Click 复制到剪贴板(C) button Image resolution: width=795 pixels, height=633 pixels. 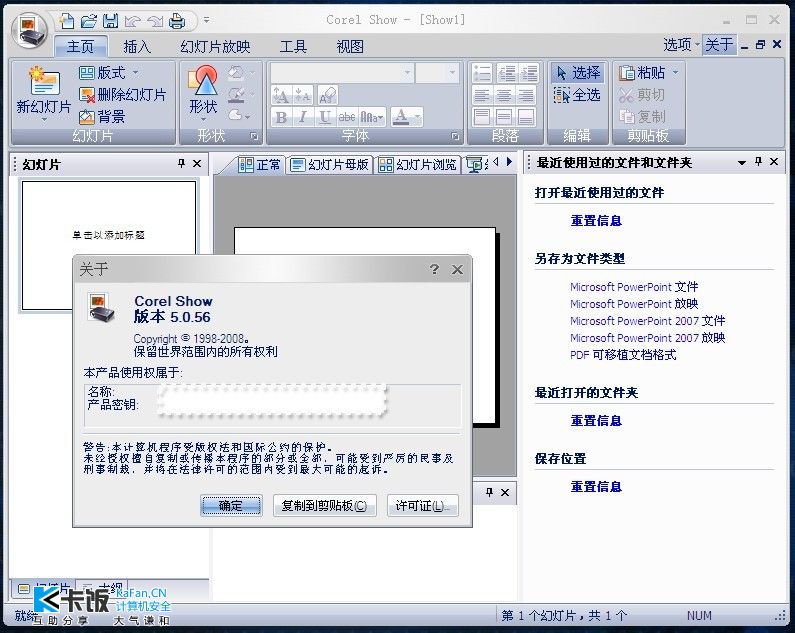324,506
